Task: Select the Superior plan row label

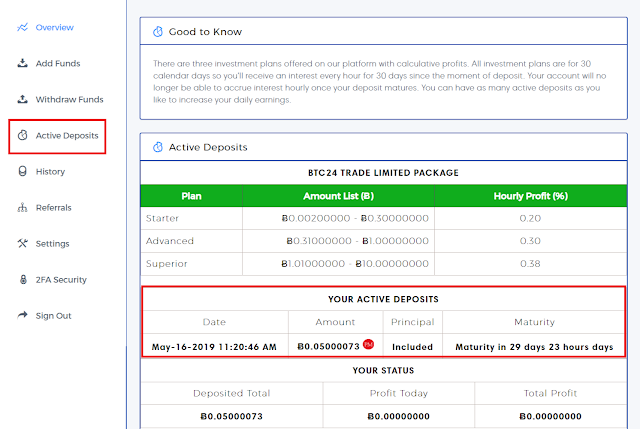Action: (x=167, y=264)
